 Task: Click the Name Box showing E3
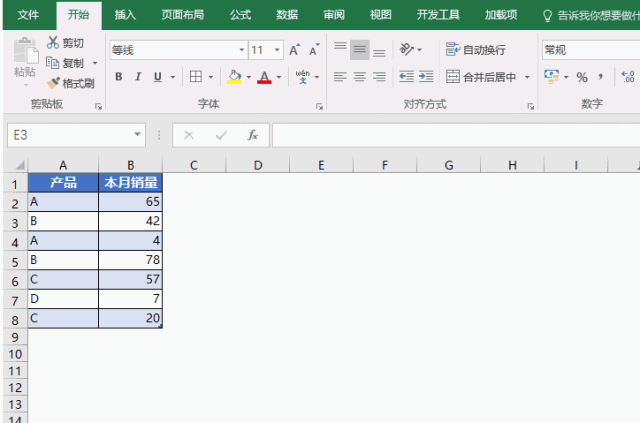pyautogui.click(x=70, y=135)
